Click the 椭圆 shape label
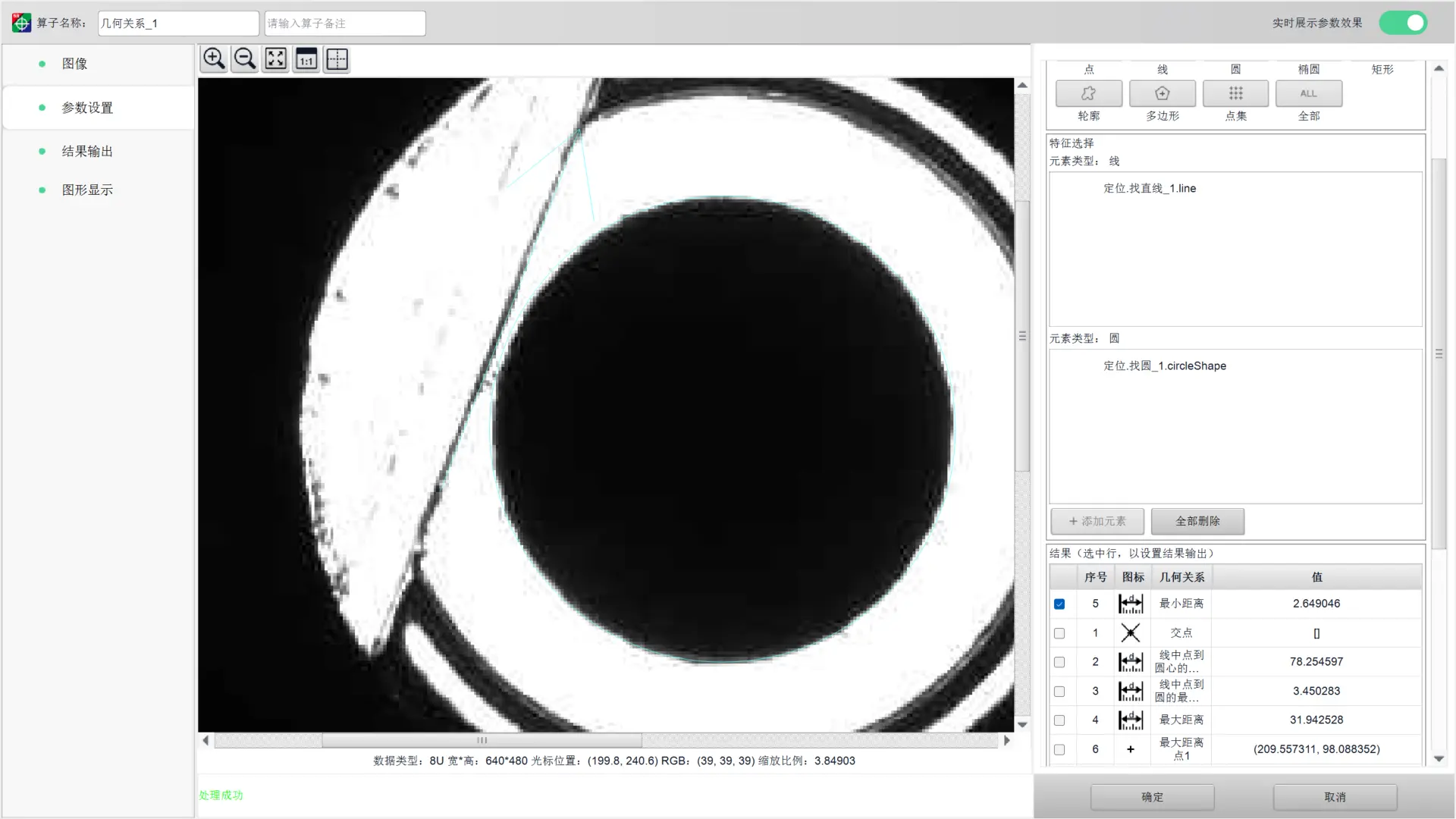1456x819 pixels. point(1309,69)
